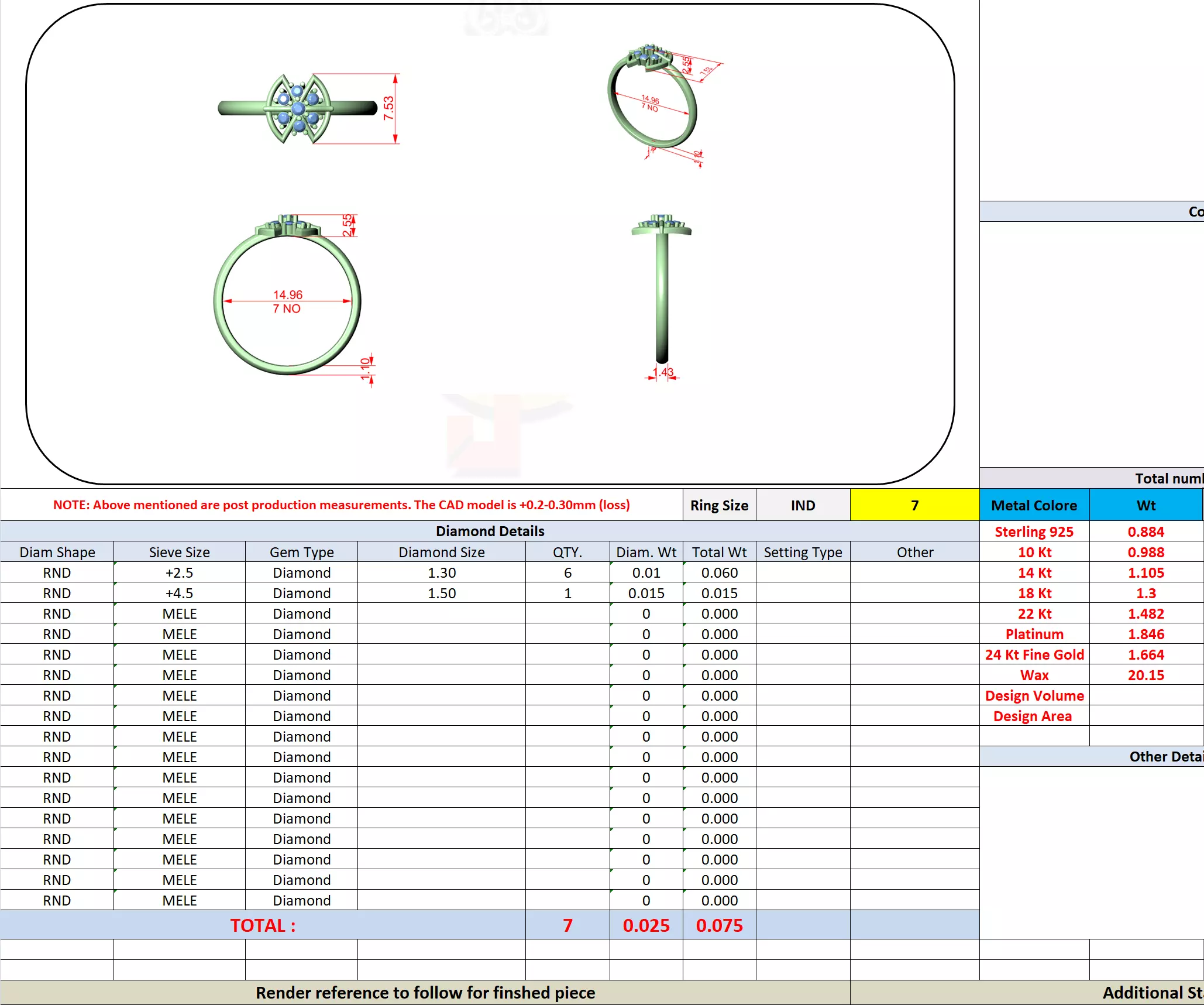Select the yellow ring size cell showing 7
This screenshot has width=1204, height=1005.
pos(914,505)
